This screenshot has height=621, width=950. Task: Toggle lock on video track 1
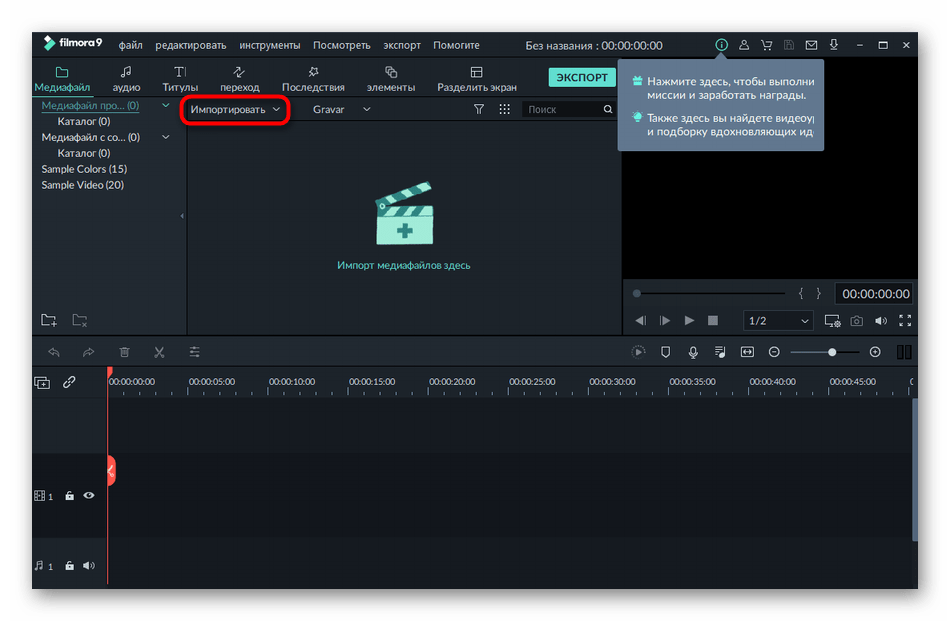69,495
